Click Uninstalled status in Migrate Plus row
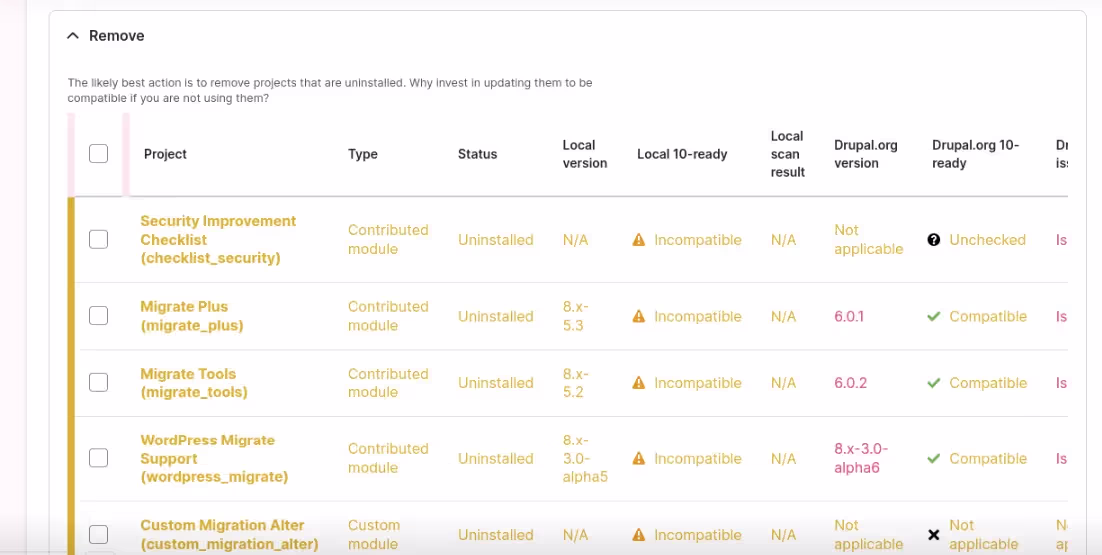The image size is (1102, 555). [x=495, y=316]
